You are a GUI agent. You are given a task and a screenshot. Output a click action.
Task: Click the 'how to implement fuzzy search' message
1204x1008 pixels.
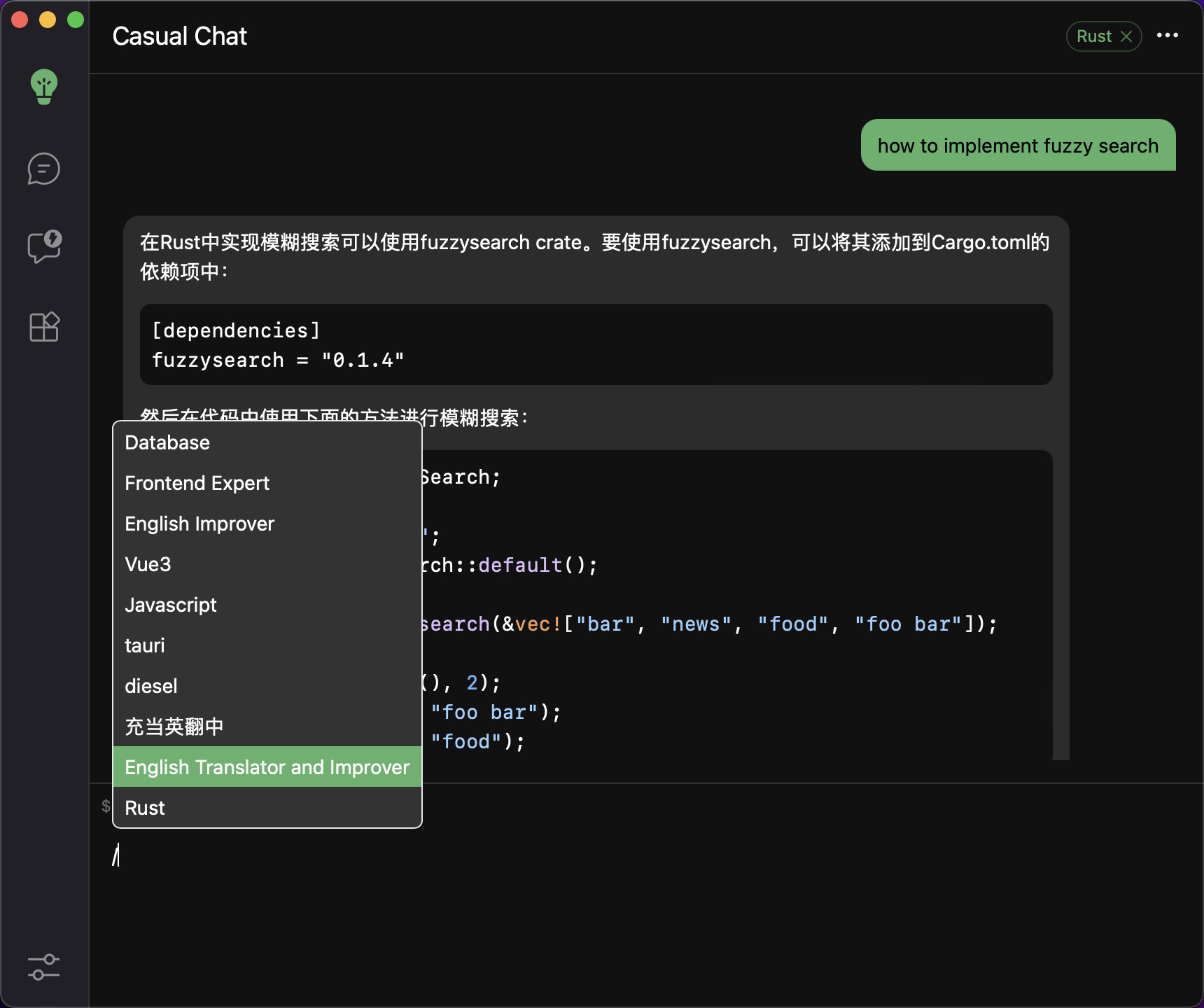pyautogui.click(x=1018, y=145)
